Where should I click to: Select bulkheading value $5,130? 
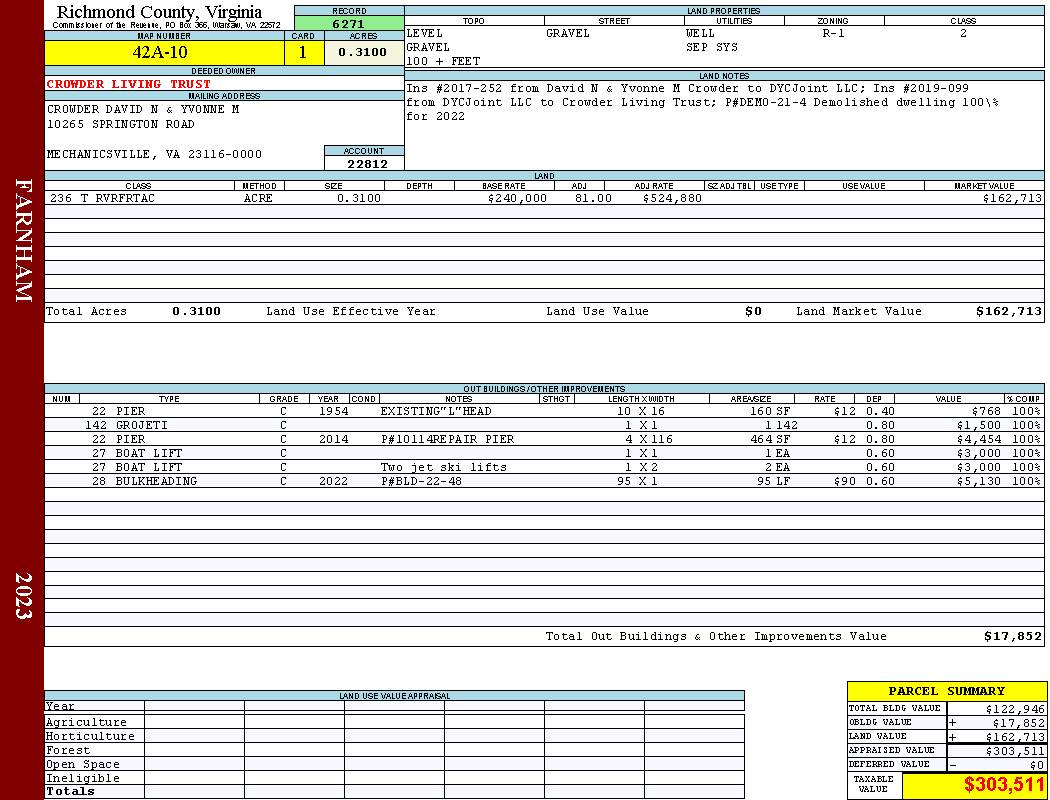coord(979,482)
